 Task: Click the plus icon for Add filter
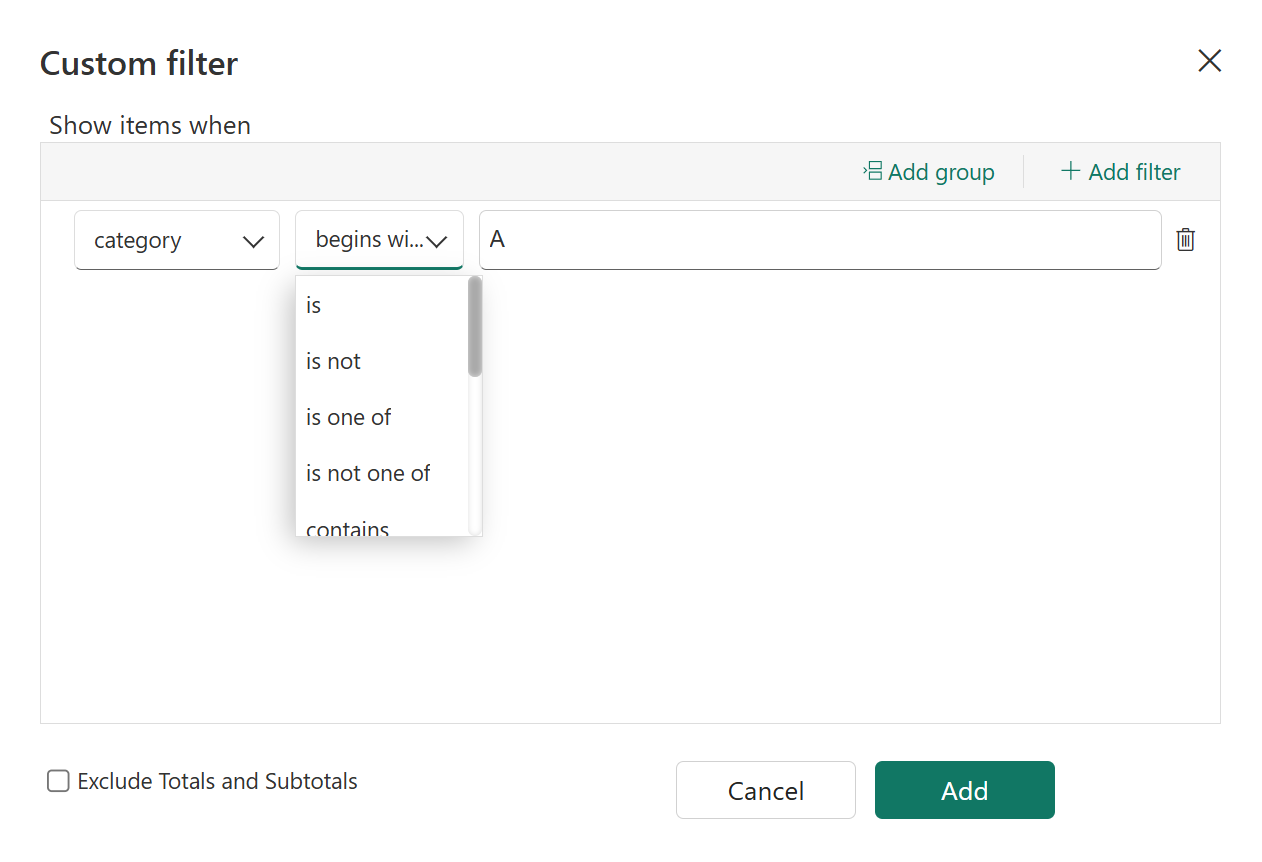coord(1070,172)
